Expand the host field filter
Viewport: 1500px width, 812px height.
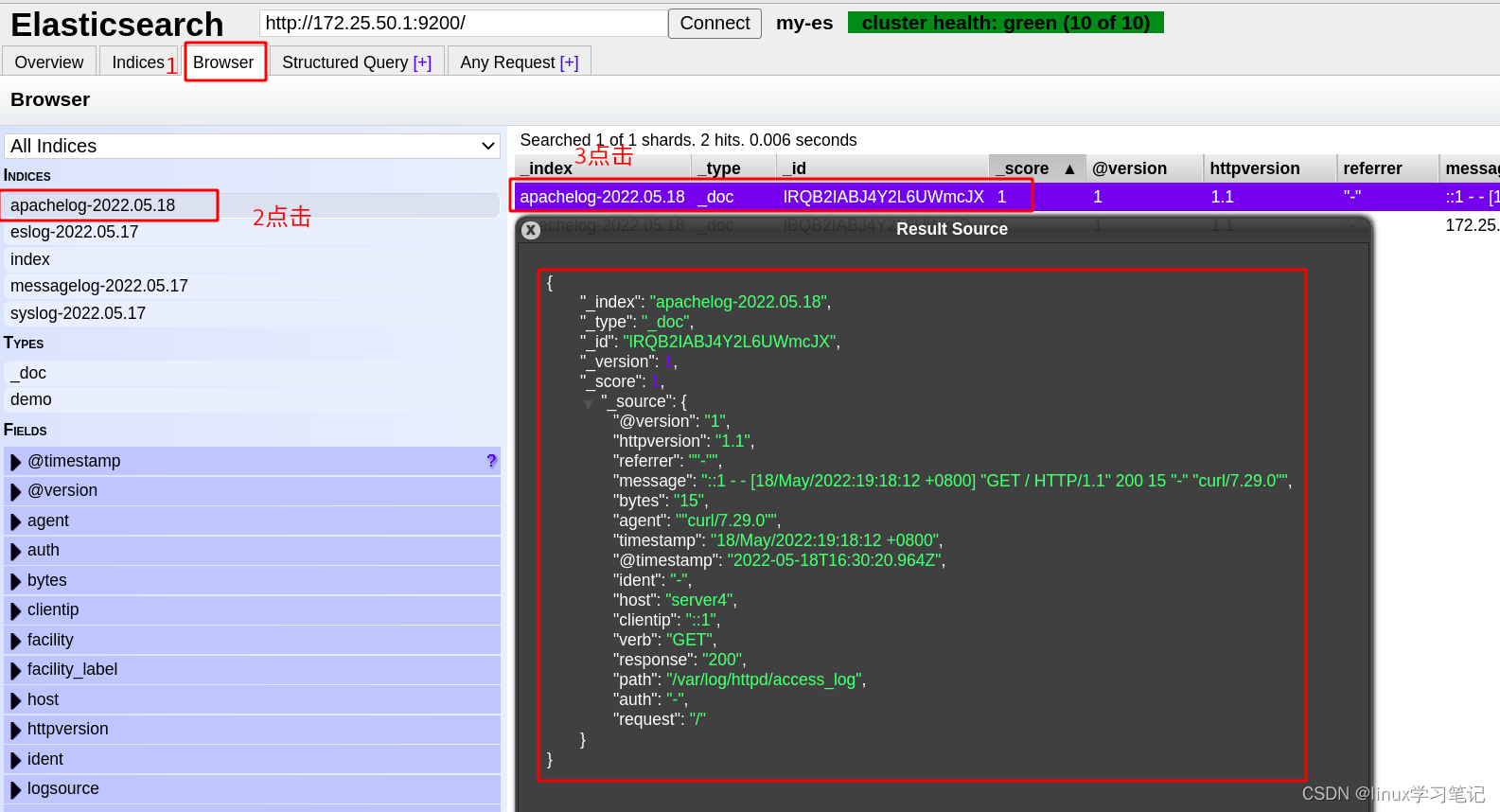pyautogui.click(x=16, y=700)
